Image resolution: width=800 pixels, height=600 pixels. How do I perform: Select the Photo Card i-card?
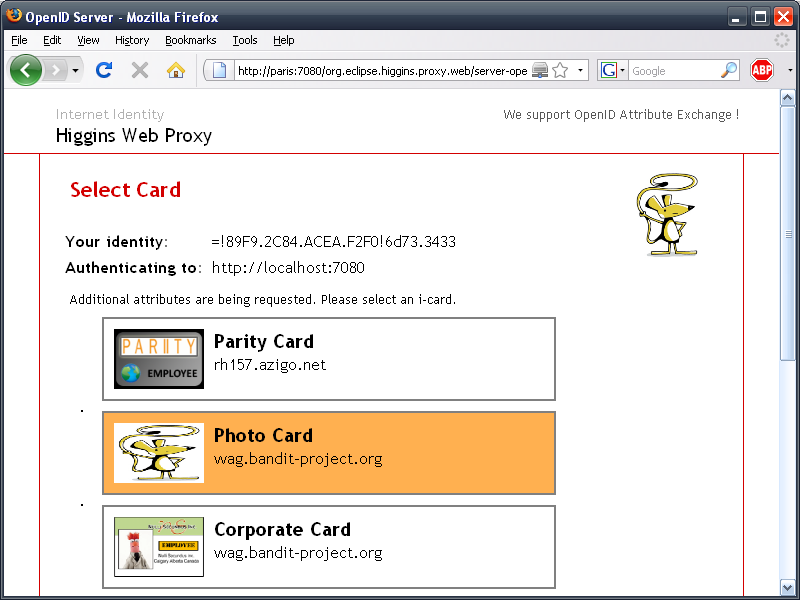click(329, 453)
